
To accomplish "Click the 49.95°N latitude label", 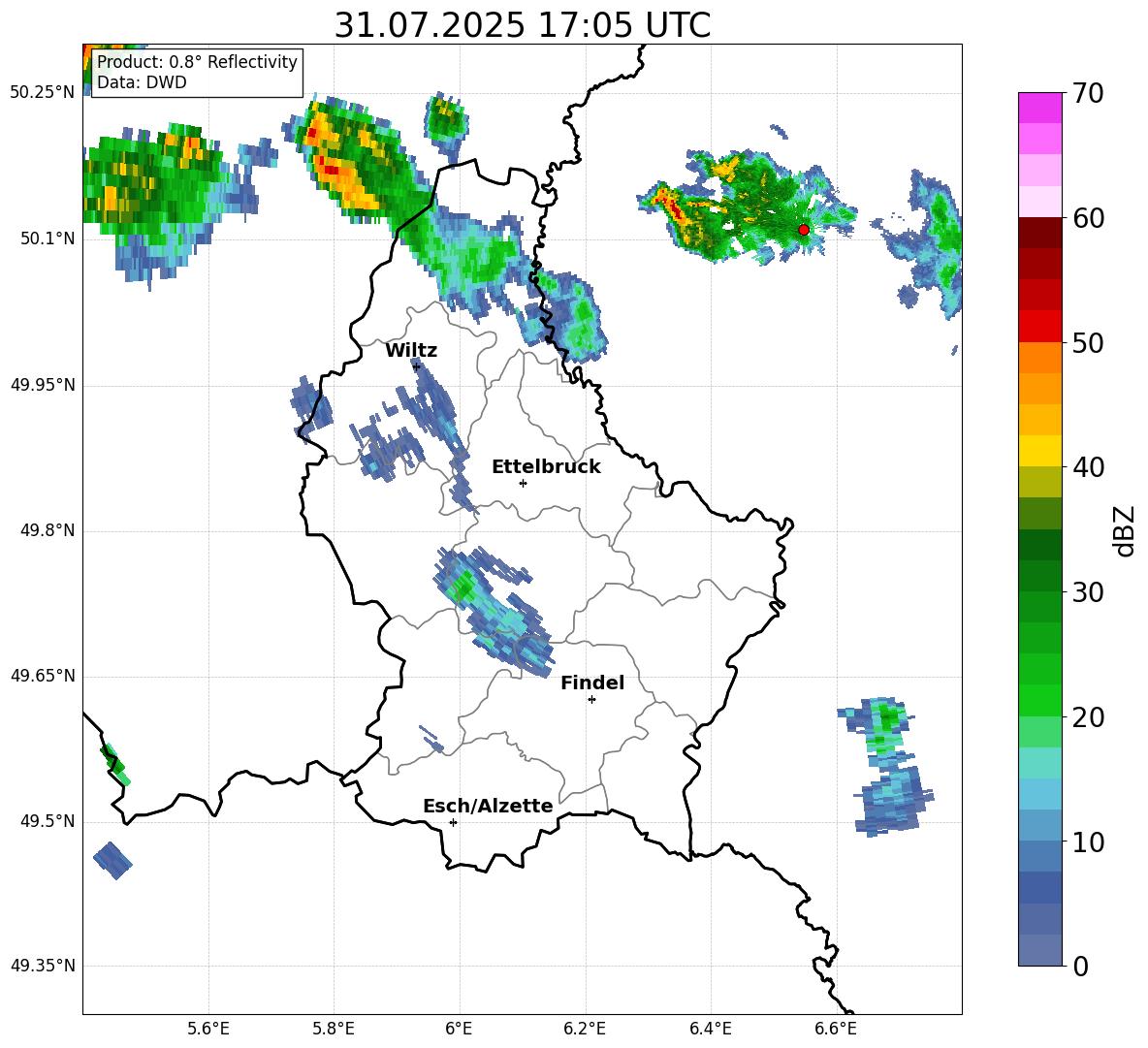I will pyautogui.click(x=43, y=385).
